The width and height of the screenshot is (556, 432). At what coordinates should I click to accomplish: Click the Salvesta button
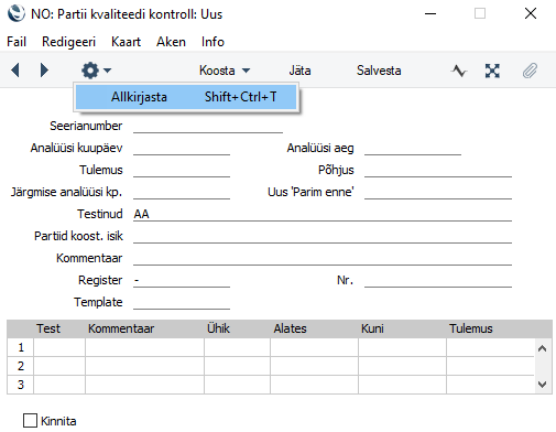[x=379, y=70]
